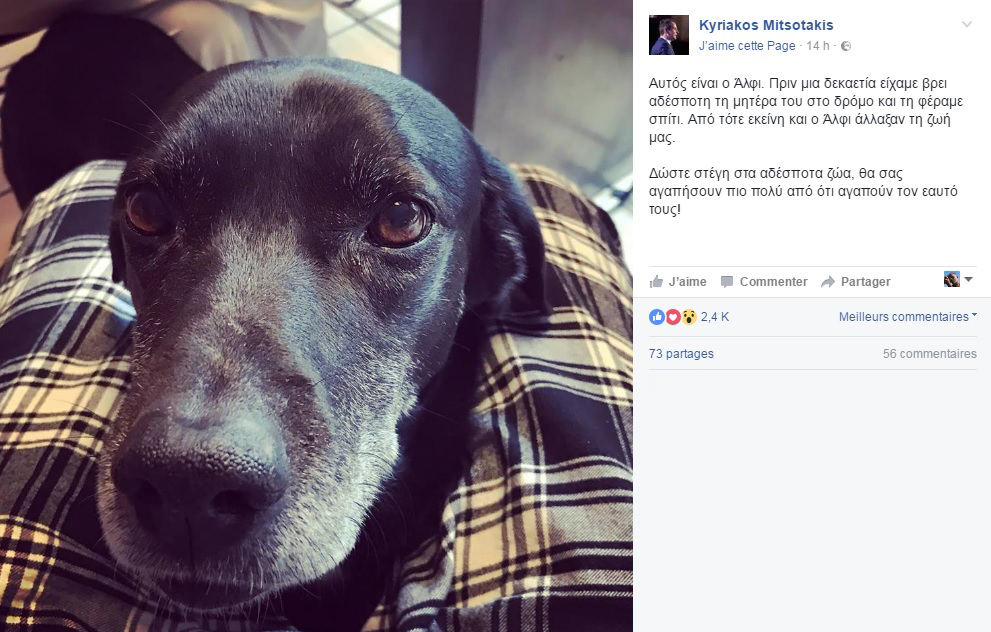Click the blue Like reaction icon
Screen dimensions: 991x632
click(657, 317)
